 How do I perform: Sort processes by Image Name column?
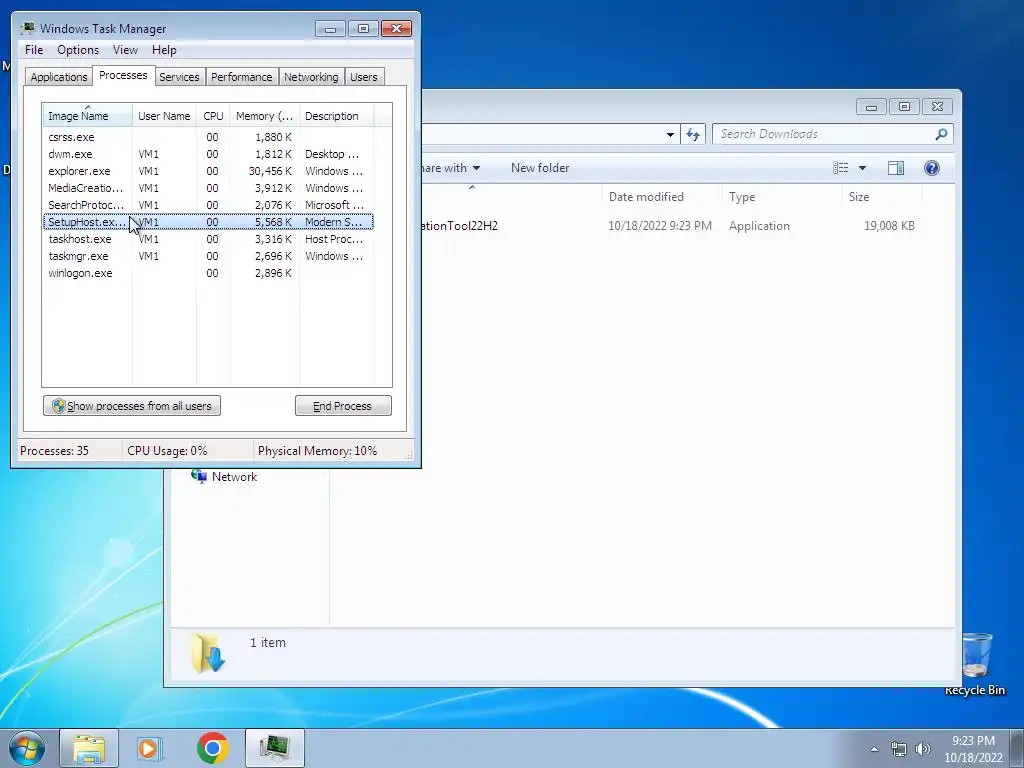pyautogui.click(x=87, y=116)
